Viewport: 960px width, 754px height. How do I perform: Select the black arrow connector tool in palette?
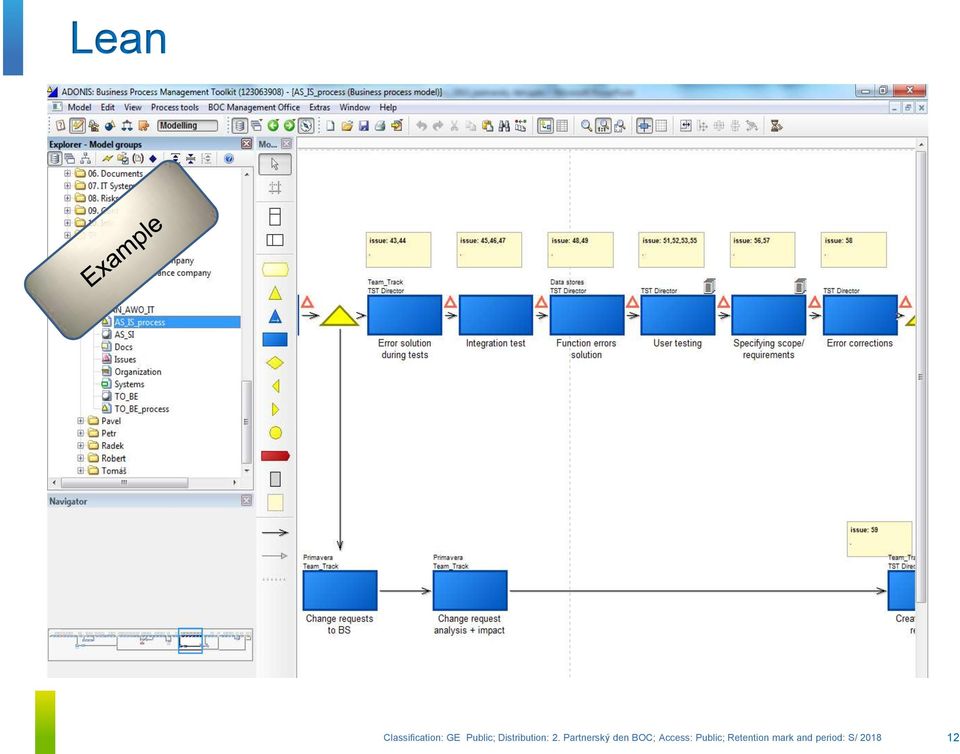(275, 532)
